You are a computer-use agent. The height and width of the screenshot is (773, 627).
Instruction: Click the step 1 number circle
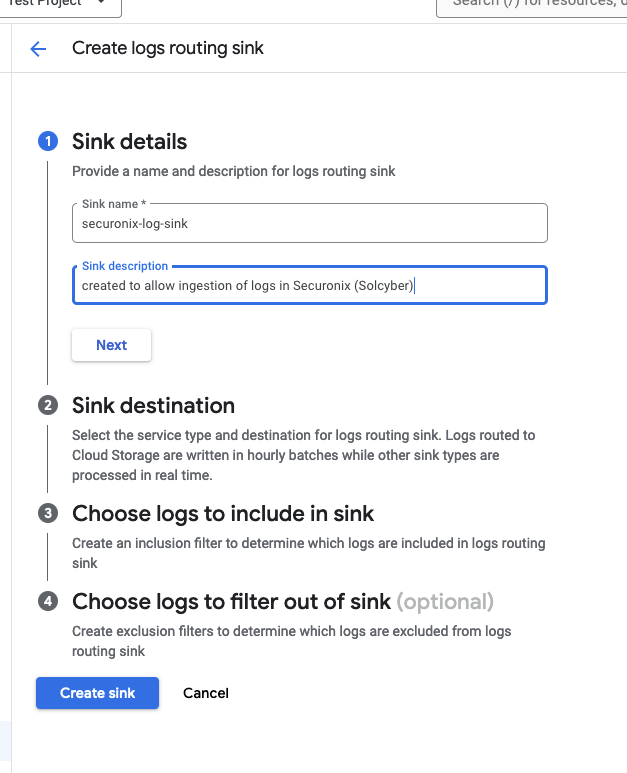pos(47,142)
